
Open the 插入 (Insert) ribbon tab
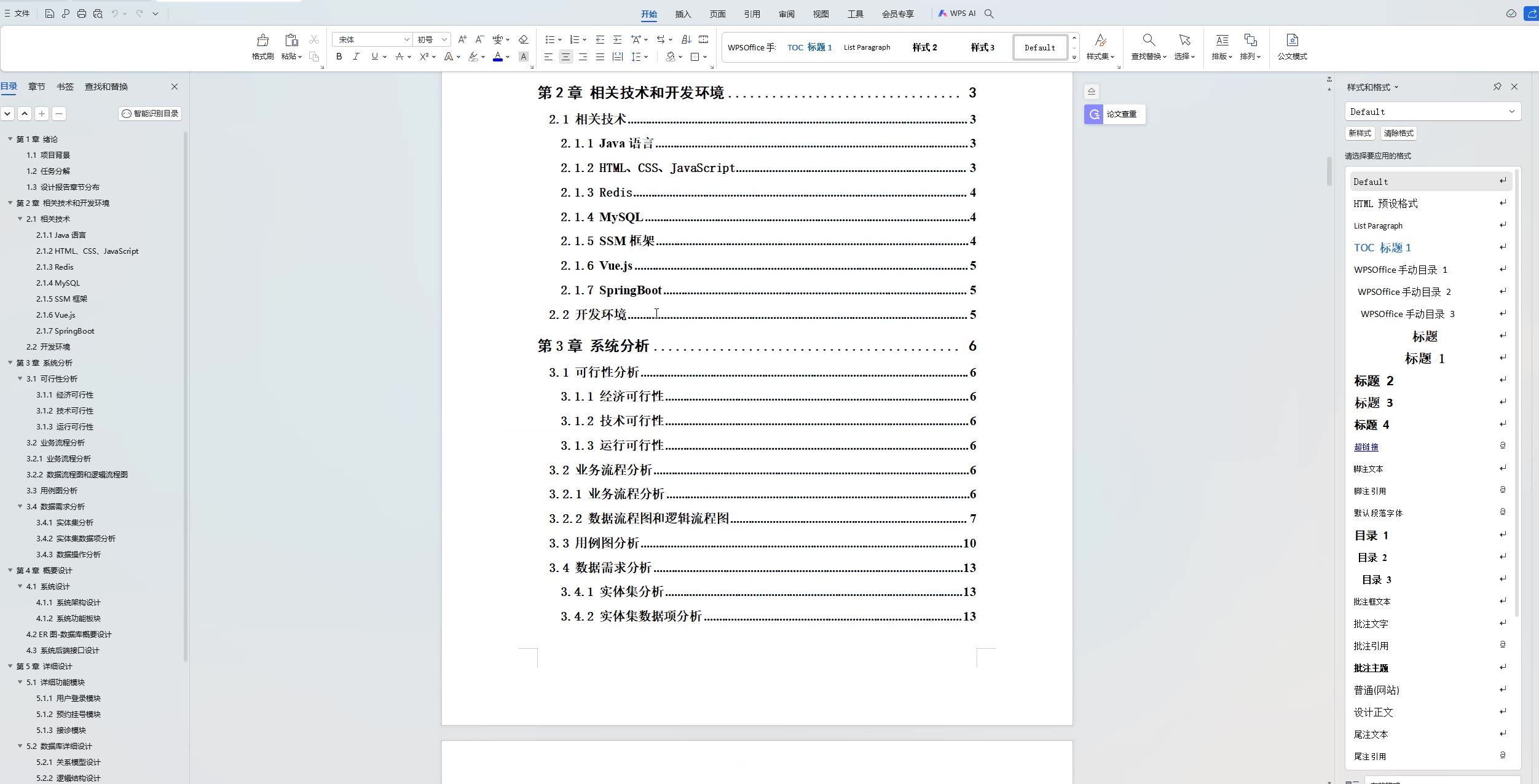[683, 14]
